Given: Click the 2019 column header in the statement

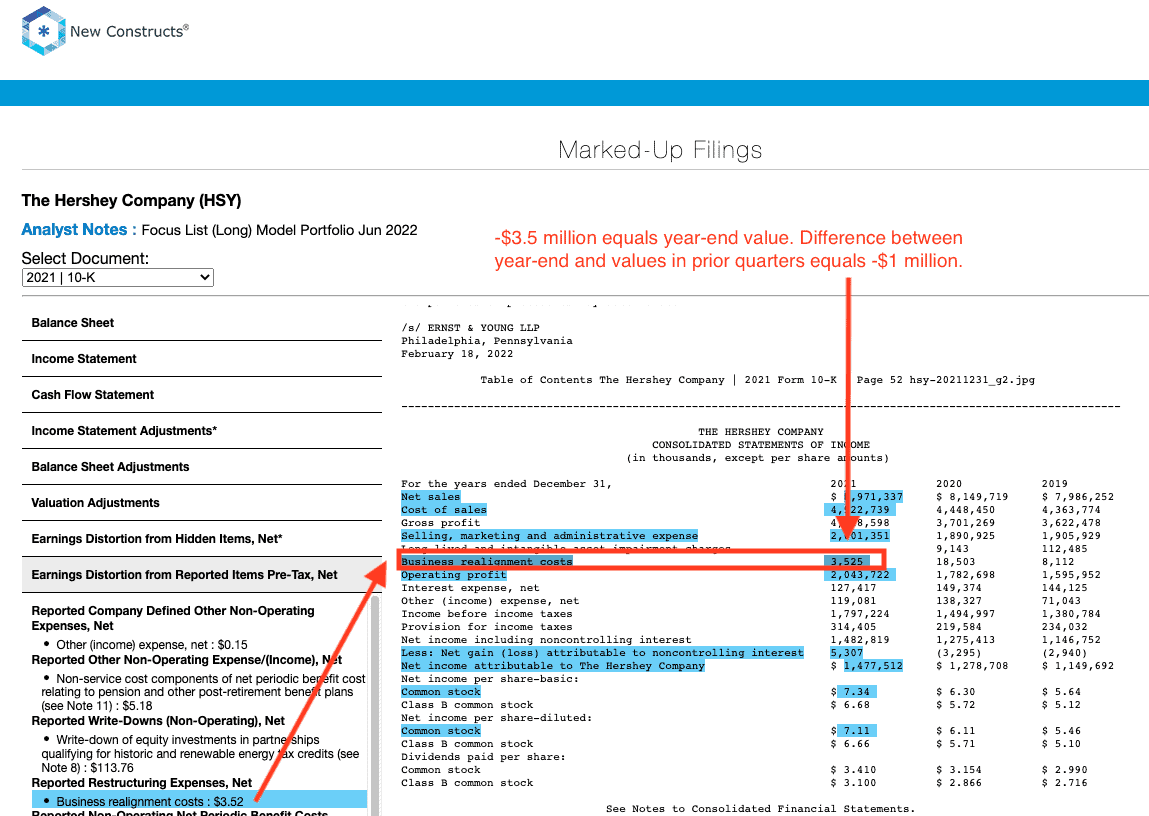Looking at the screenshot, I should [1054, 483].
